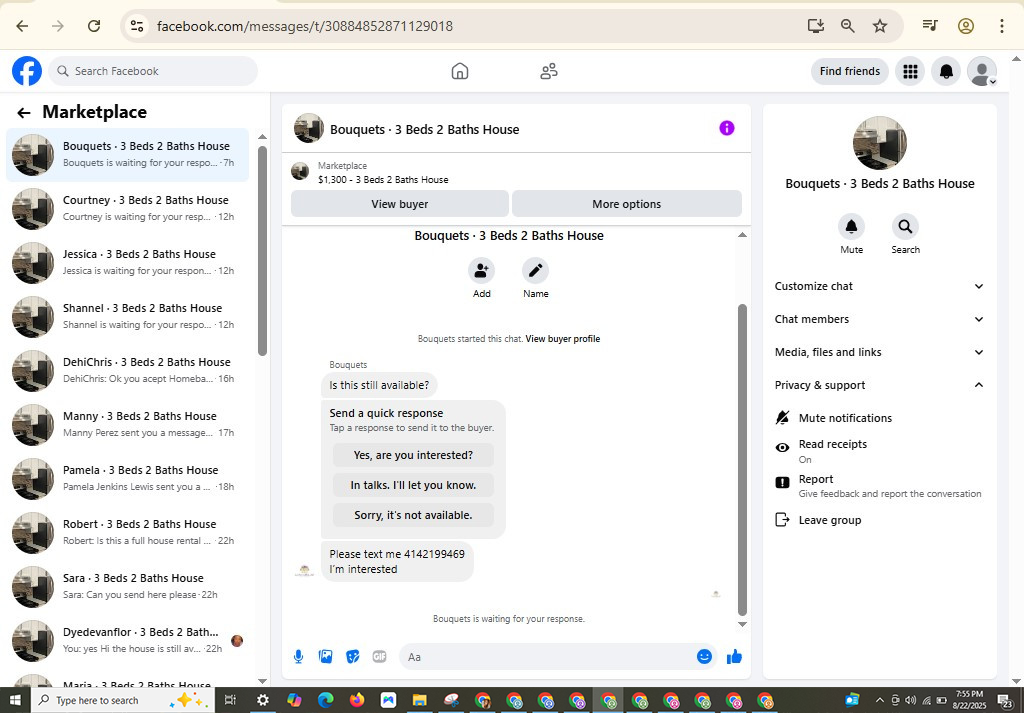Click the View buyer button
Viewport: 1024px width, 713px height.
pyautogui.click(x=400, y=204)
